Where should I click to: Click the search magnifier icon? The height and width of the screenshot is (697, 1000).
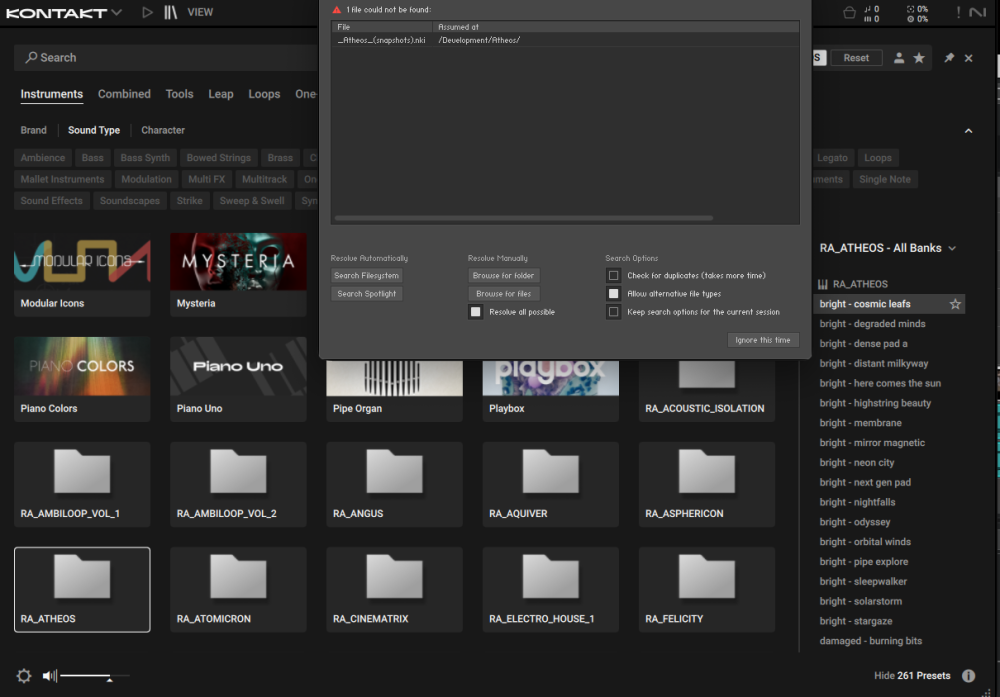31,57
